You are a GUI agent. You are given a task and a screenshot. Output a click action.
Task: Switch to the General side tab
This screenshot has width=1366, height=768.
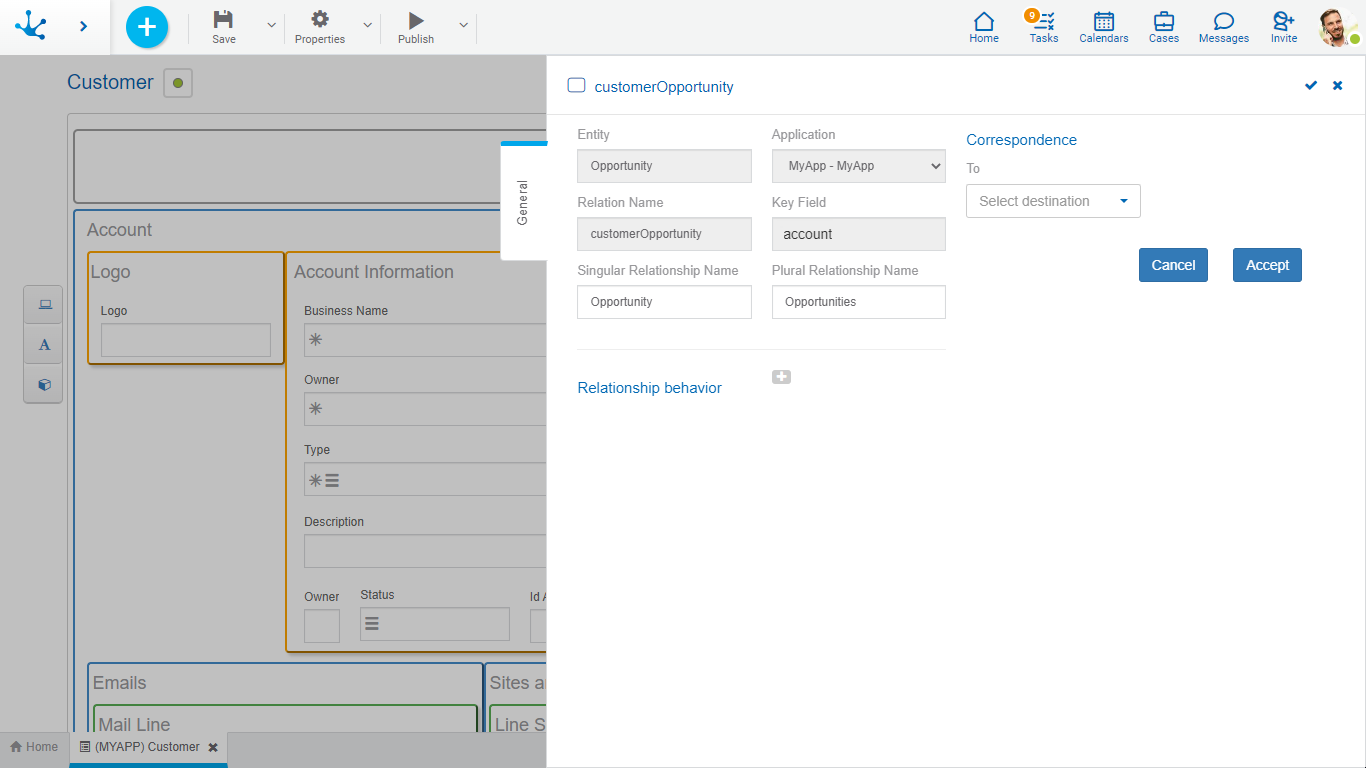tap(523, 202)
